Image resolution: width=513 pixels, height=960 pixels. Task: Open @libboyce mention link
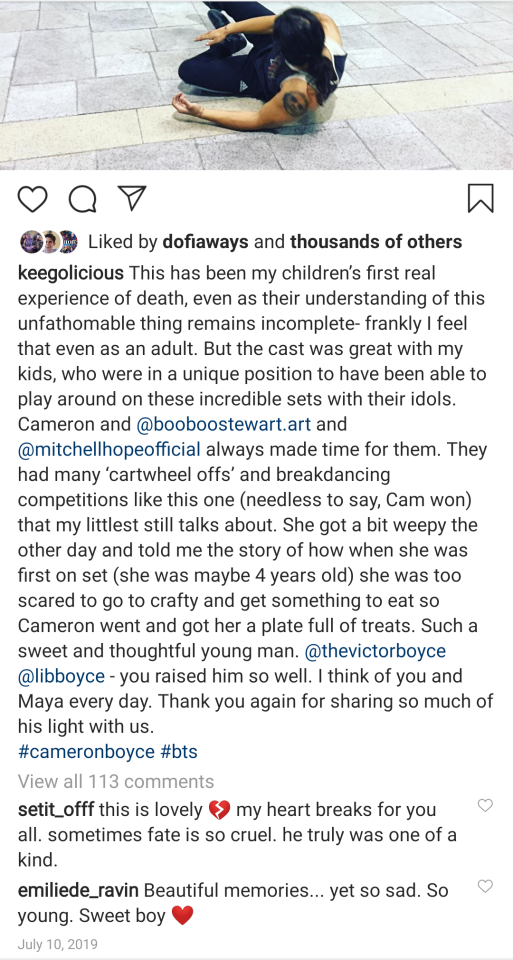pos(61,677)
